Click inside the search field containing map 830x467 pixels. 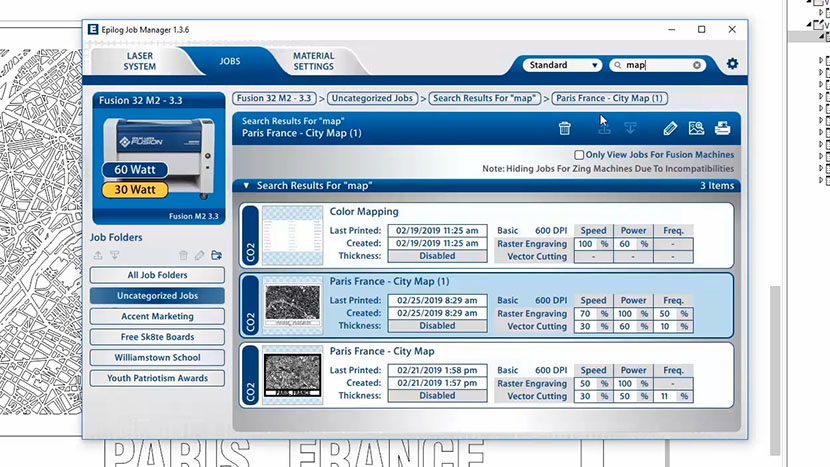click(656, 65)
